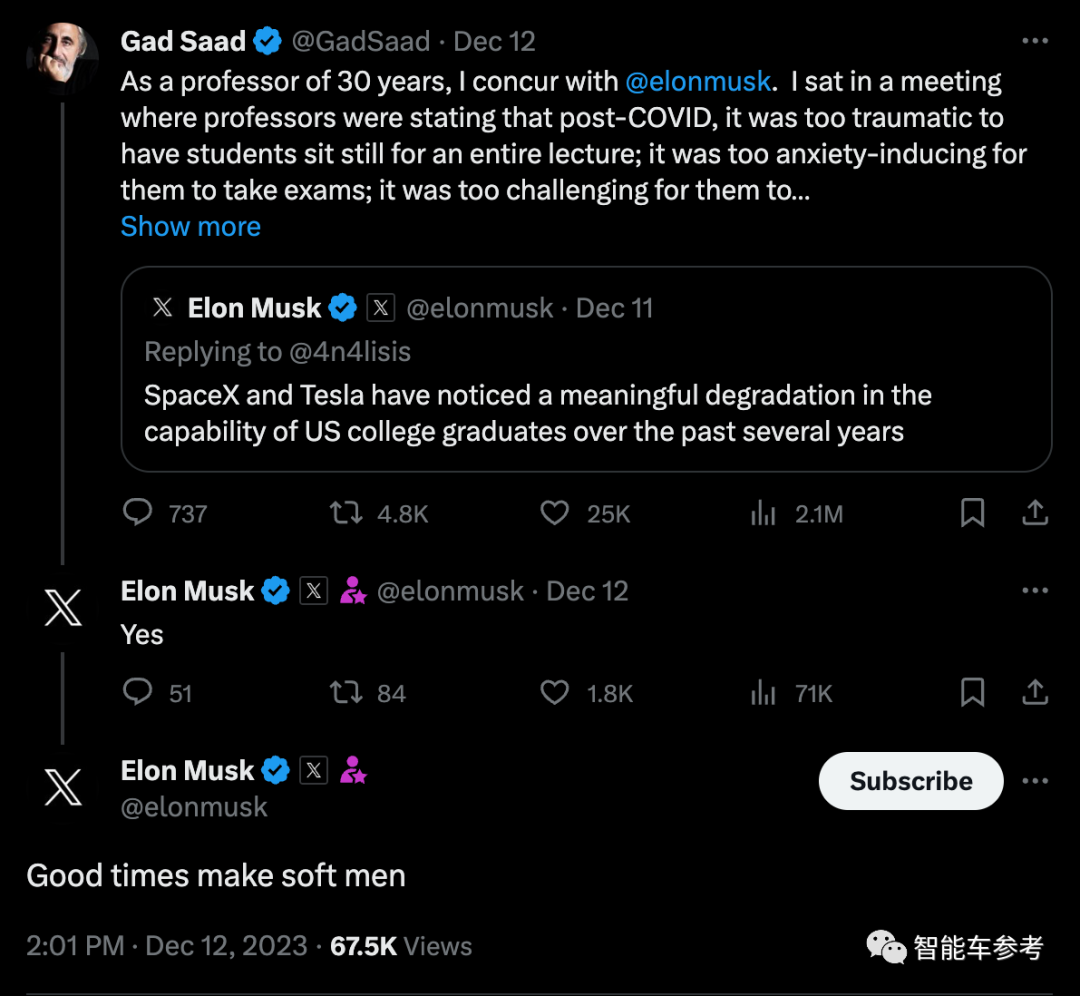The width and height of the screenshot is (1080, 996).
Task: Open Gad Saad's profile picture
Action: point(62,59)
